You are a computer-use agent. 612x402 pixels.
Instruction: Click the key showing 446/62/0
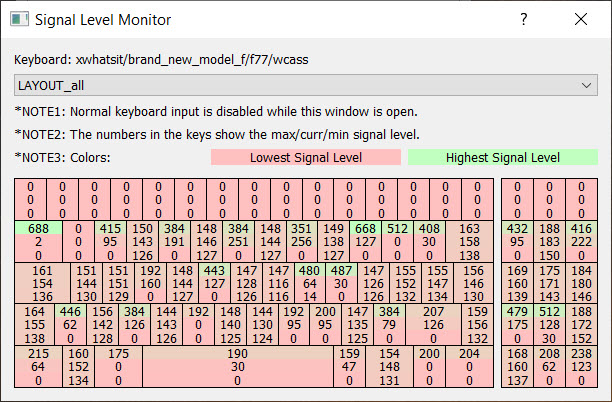[x=71, y=325]
